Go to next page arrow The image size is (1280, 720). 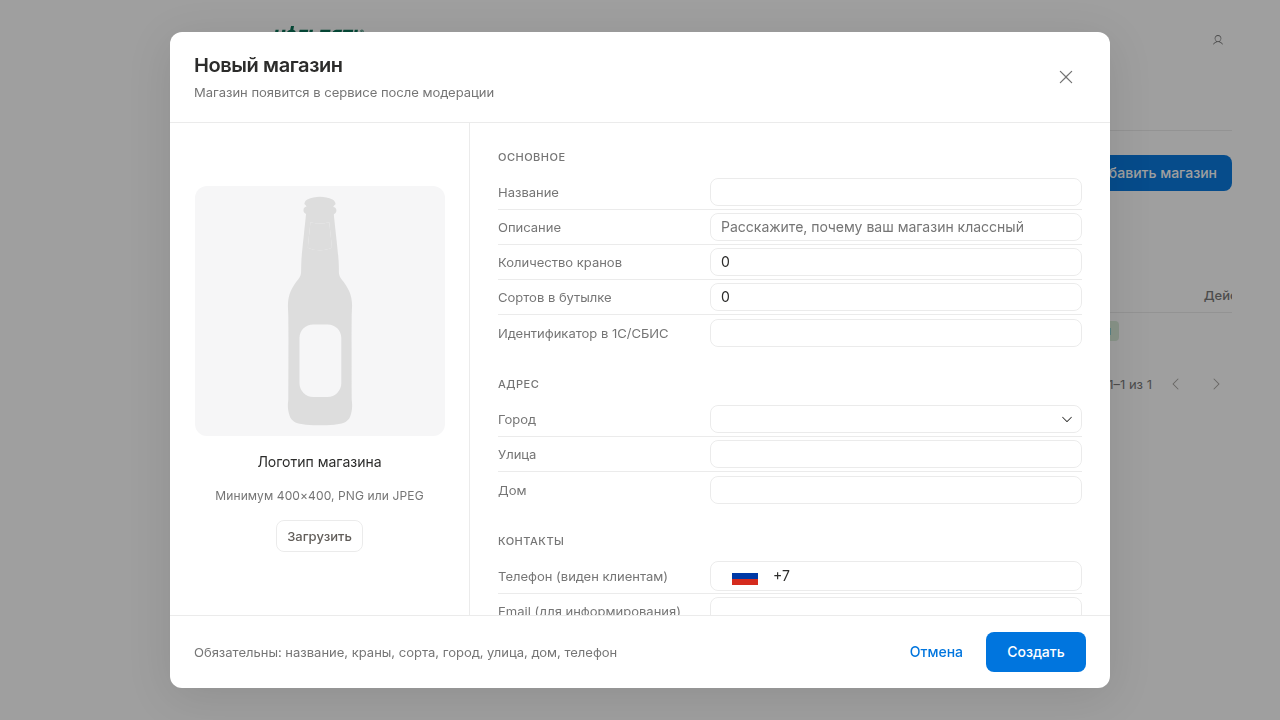click(1216, 384)
